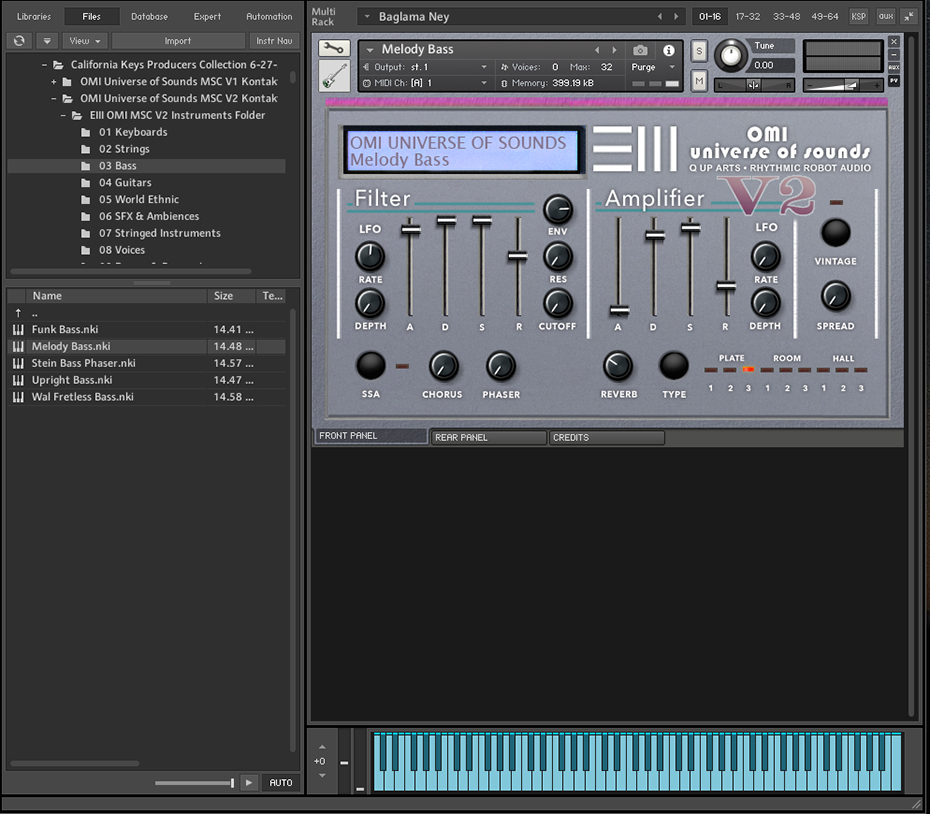Switch to the Libraries tab
The width and height of the screenshot is (930, 814).
[34, 17]
